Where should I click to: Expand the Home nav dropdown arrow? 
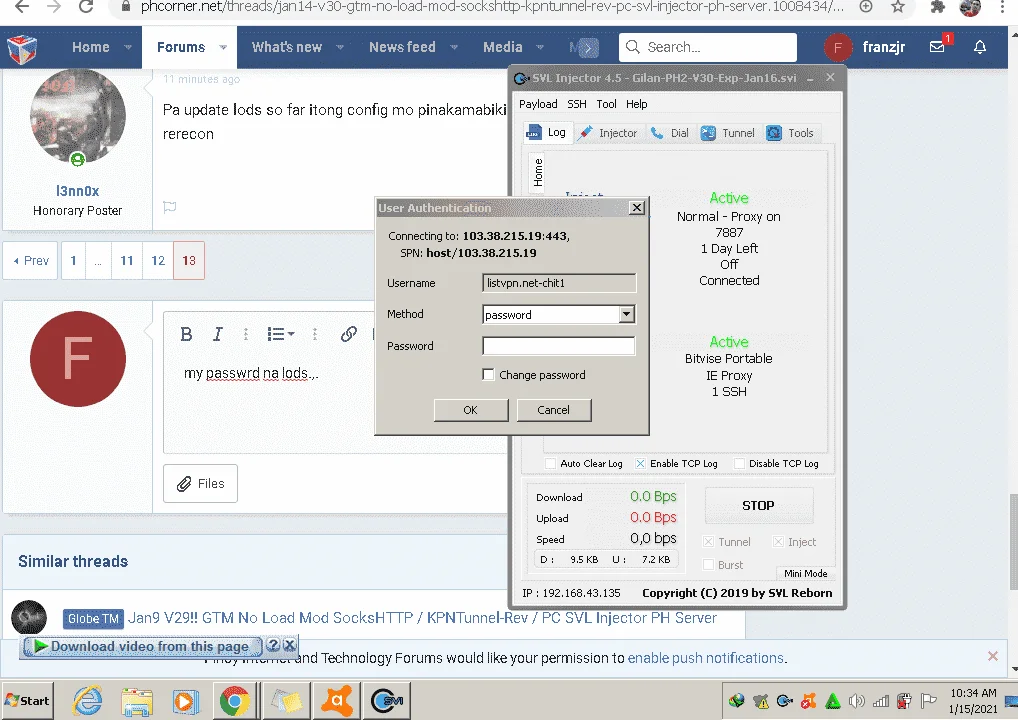[x=128, y=47]
